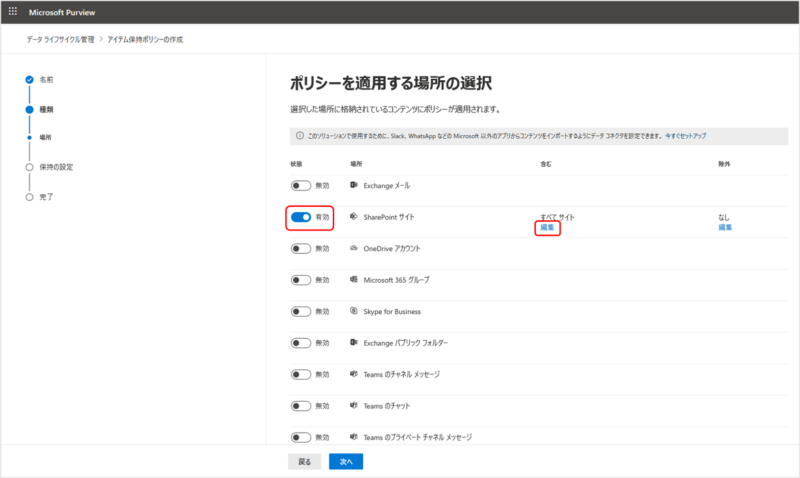
Task: Enable the OneDrive アカウント toggle
Action: pos(300,248)
